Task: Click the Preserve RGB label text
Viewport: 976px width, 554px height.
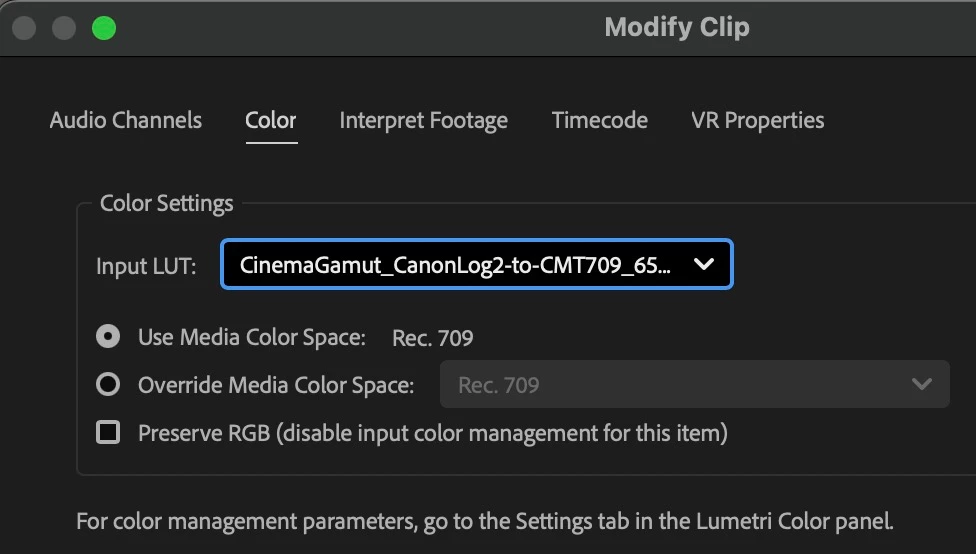Action: pos(433,433)
